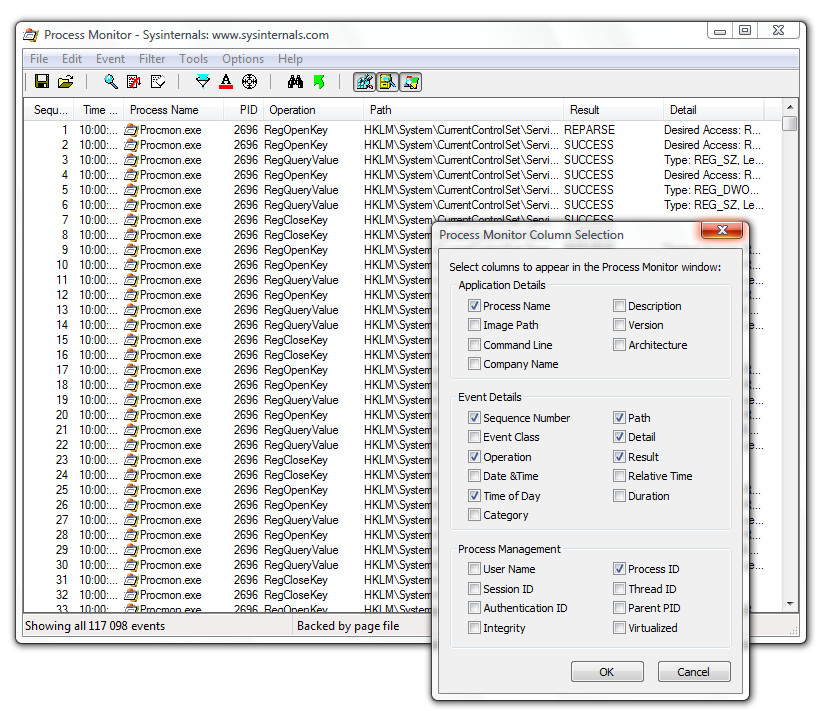Click the Detail column header

tap(713, 110)
